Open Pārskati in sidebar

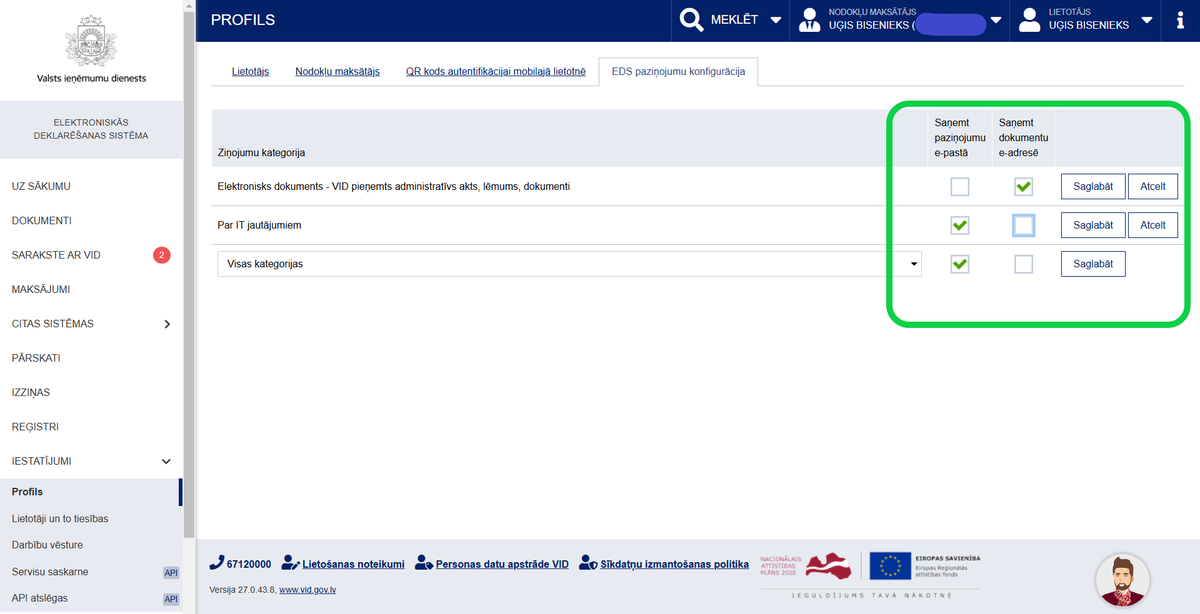pos(36,358)
